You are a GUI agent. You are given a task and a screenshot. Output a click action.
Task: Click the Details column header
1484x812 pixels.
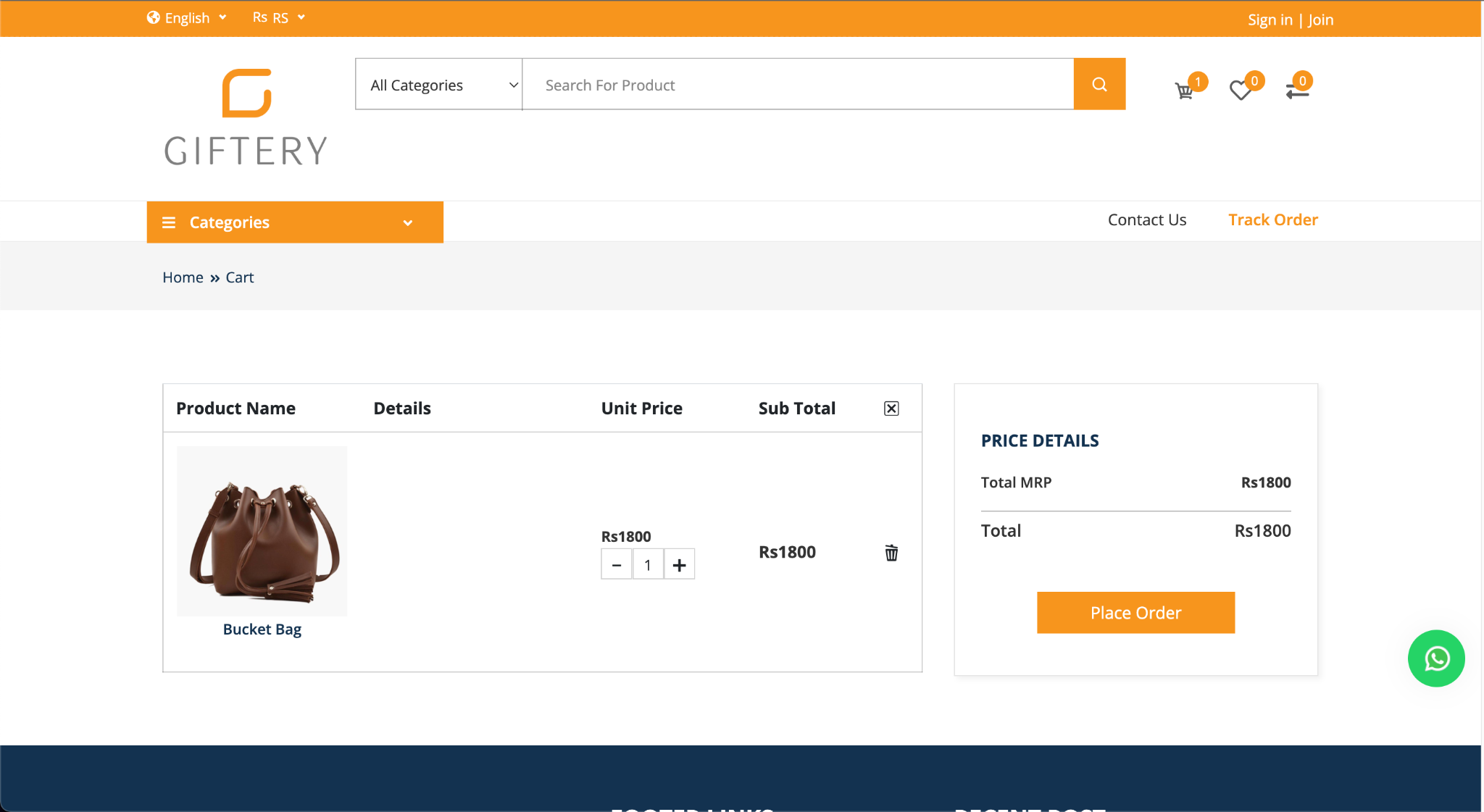point(402,409)
